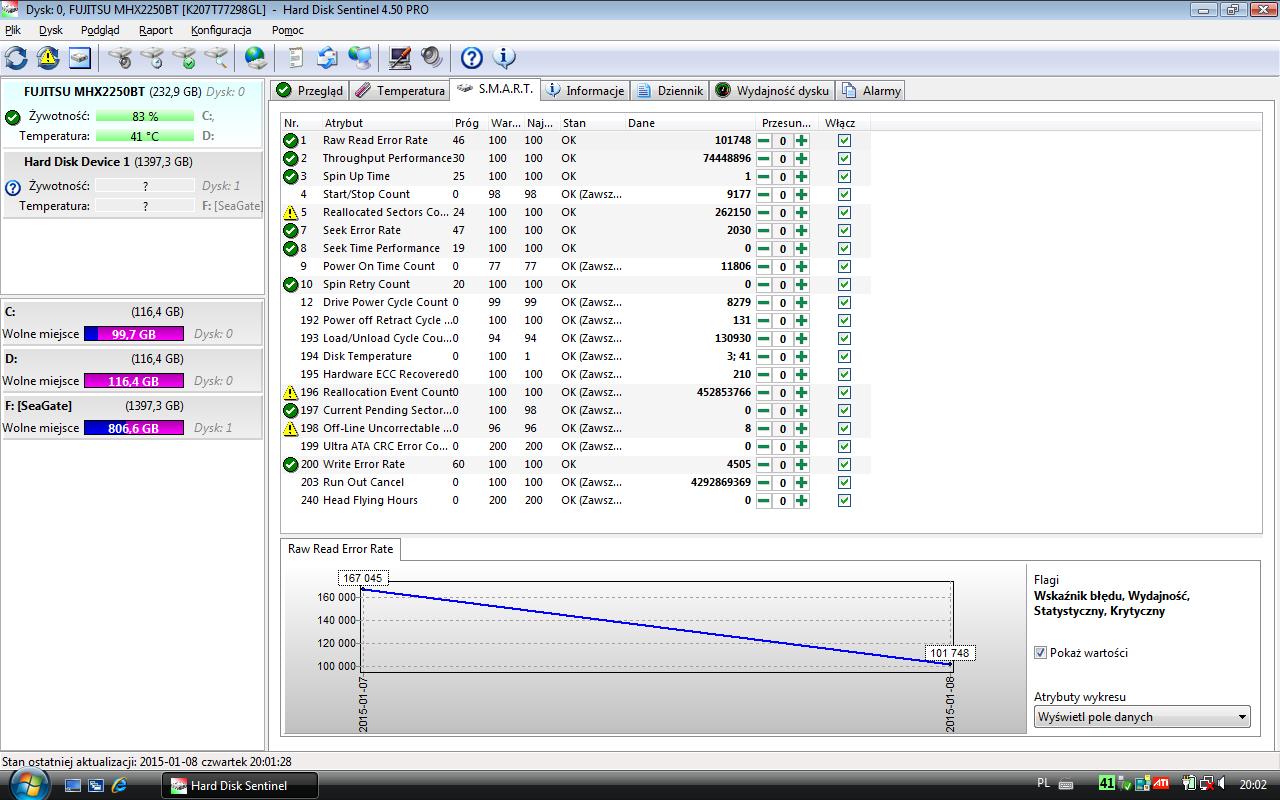The height and width of the screenshot is (800, 1280).
Task: Open the Plik menu
Action: (x=13, y=30)
